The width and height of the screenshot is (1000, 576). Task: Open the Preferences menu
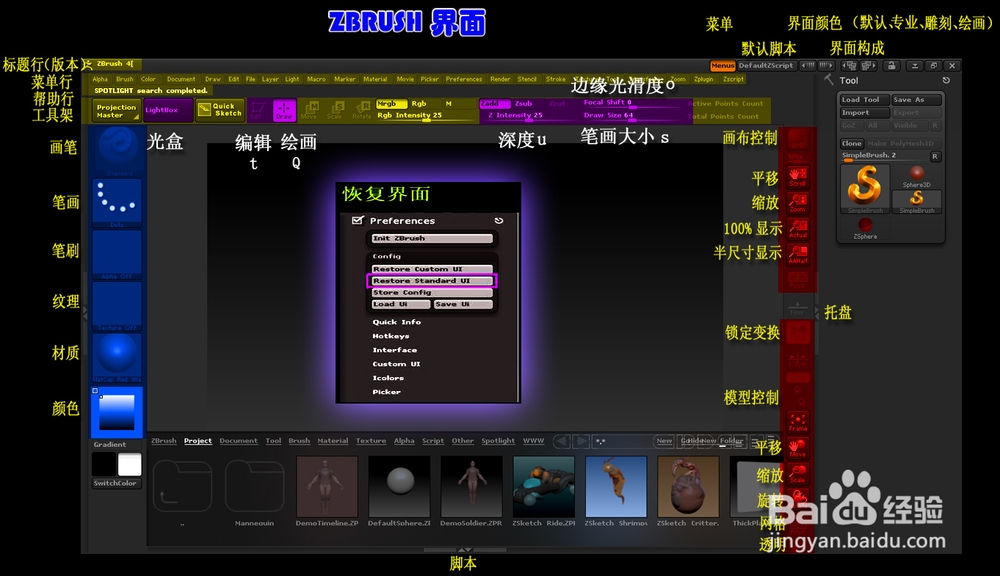[x=464, y=80]
